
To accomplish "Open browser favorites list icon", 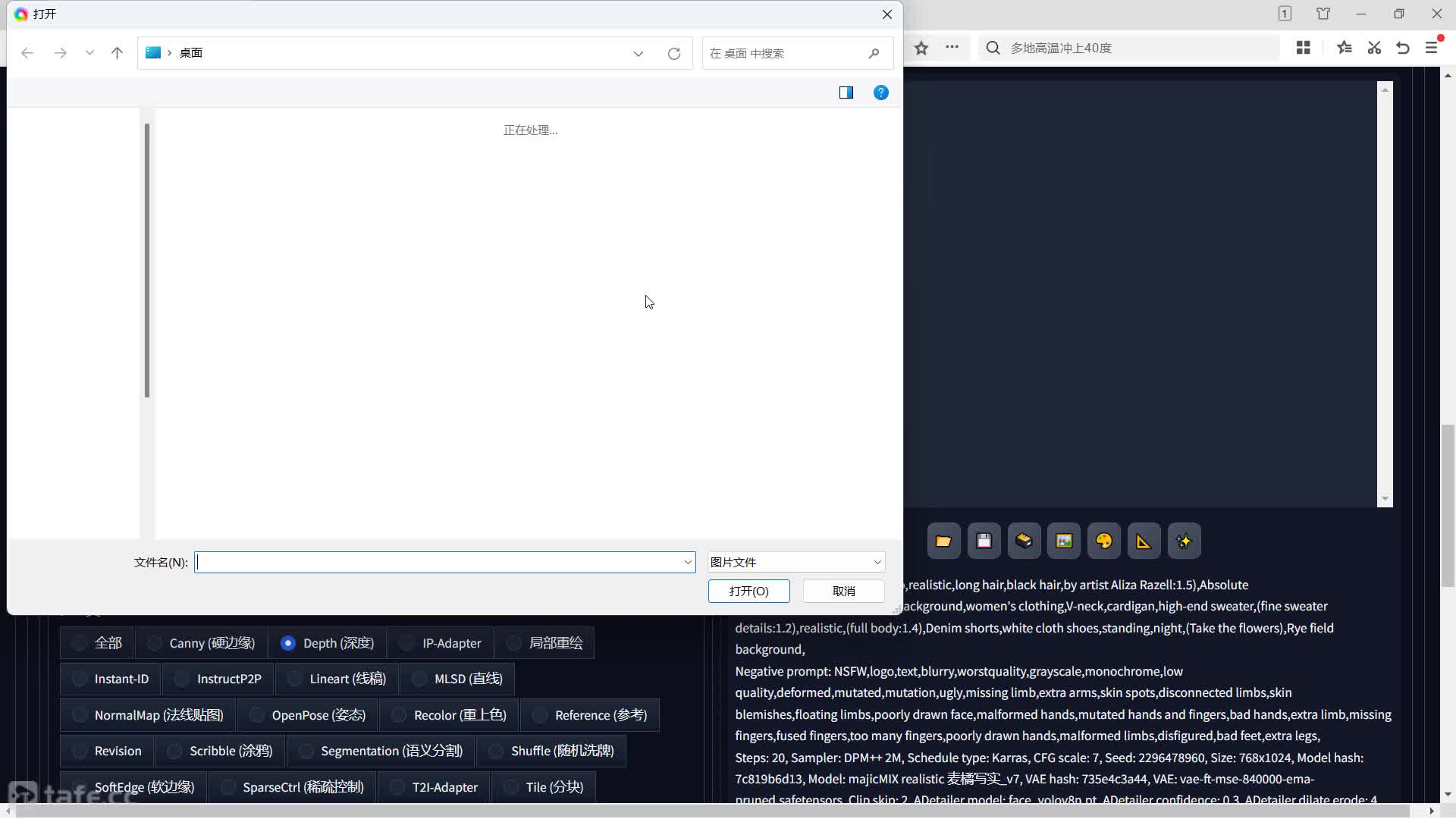I will (1345, 48).
